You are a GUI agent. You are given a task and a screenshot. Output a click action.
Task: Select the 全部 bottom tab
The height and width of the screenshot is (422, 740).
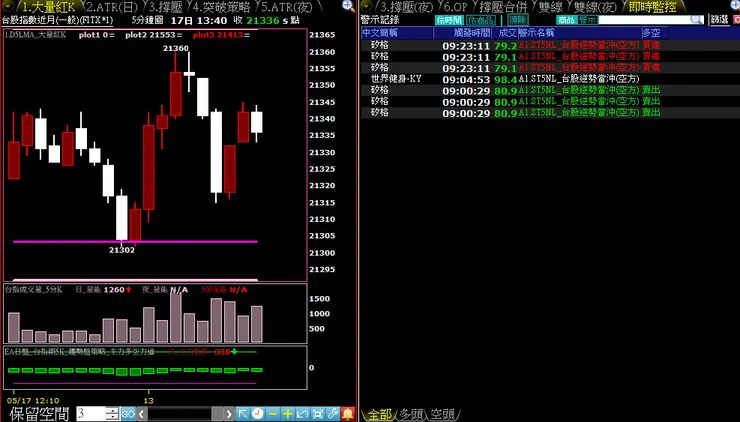[x=380, y=414]
